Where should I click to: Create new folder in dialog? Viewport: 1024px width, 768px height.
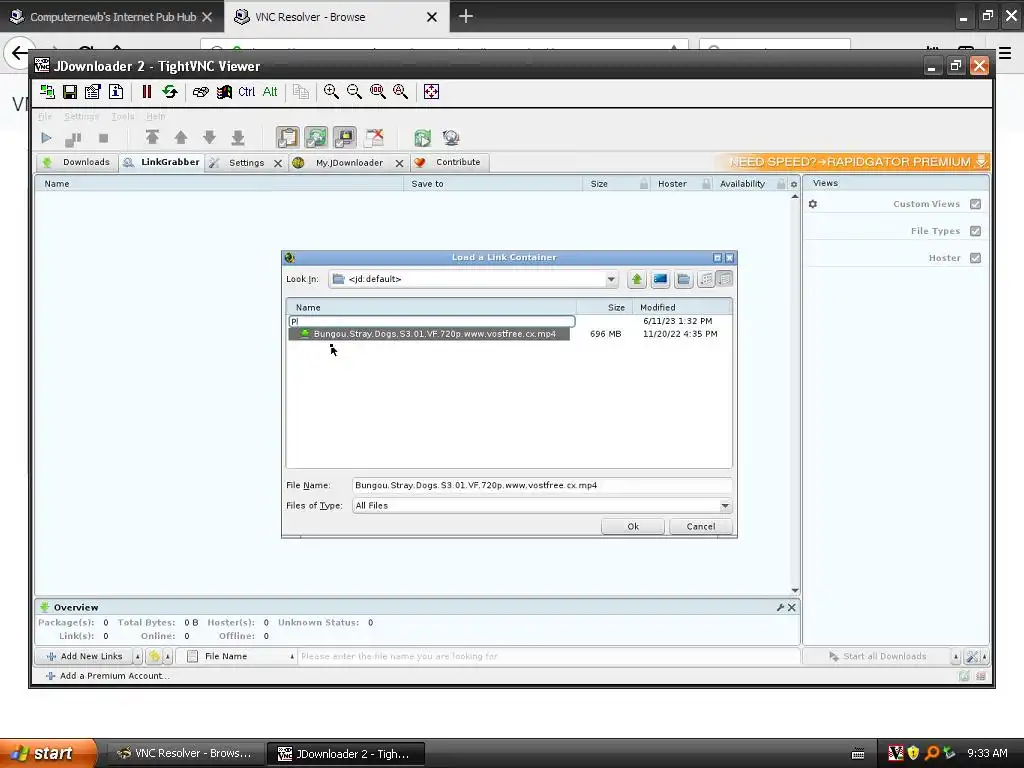click(x=684, y=279)
